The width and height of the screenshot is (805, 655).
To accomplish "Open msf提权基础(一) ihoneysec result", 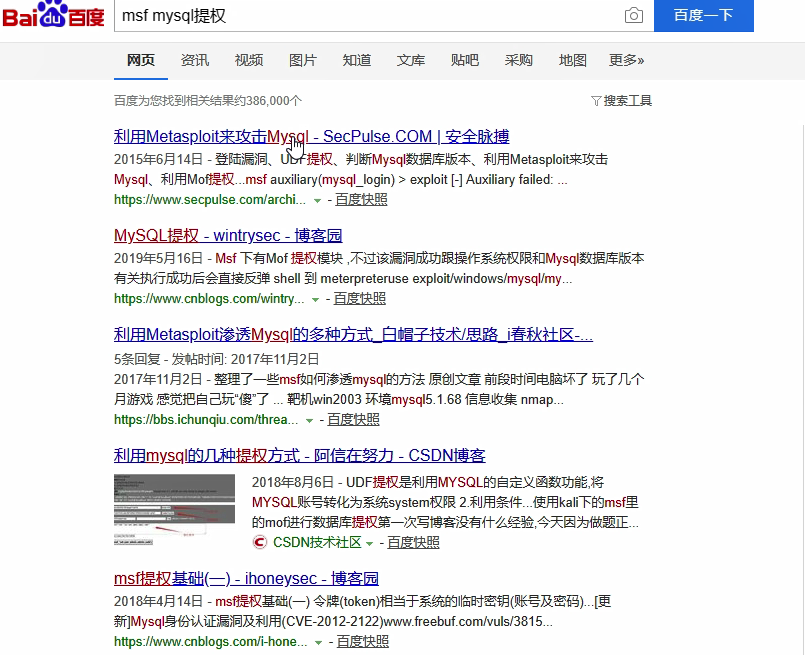I will coord(246,579).
